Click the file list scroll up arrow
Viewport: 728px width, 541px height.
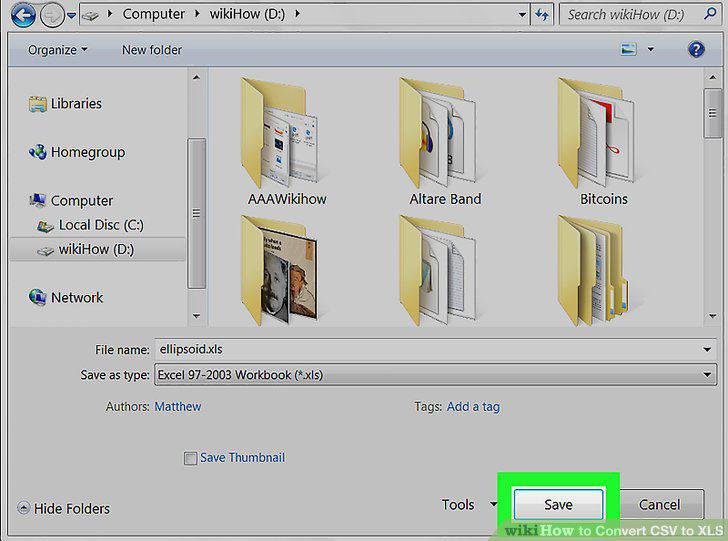(x=713, y=77)
